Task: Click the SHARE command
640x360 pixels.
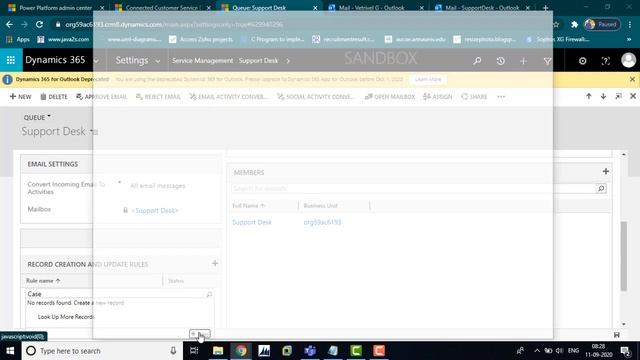Action: 474,97
